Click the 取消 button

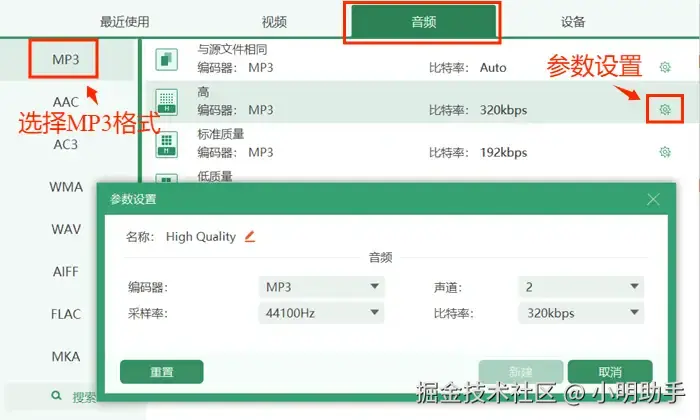tap(610, 372)
